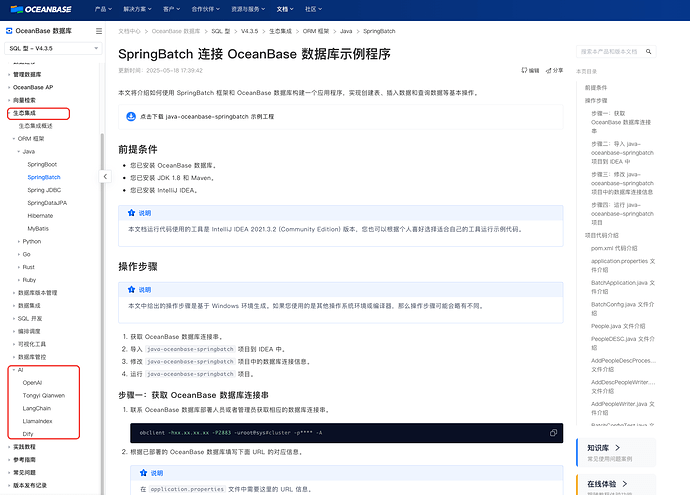Open the SpringBoot sidebar entry
Image resolution: width=690 pixels, height=495 pixels.
pyautogui.click(x=42, y=164)
